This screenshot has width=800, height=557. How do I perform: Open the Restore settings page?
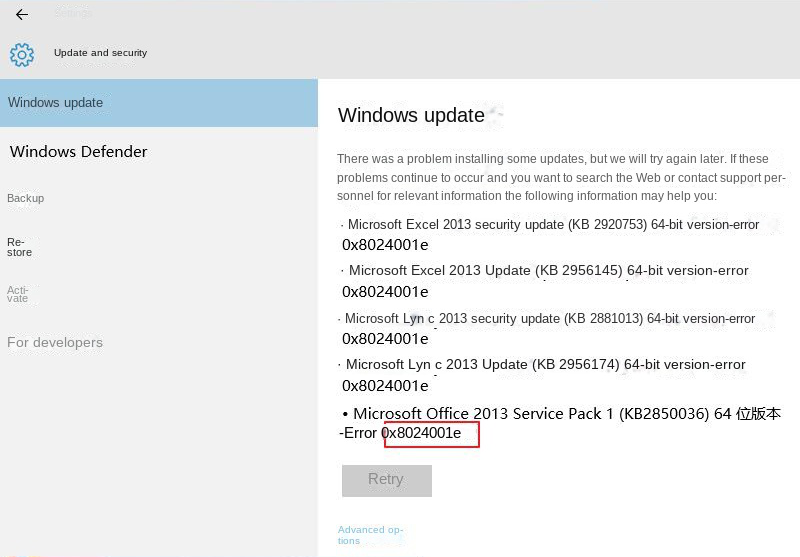click(x=19, y=247)
